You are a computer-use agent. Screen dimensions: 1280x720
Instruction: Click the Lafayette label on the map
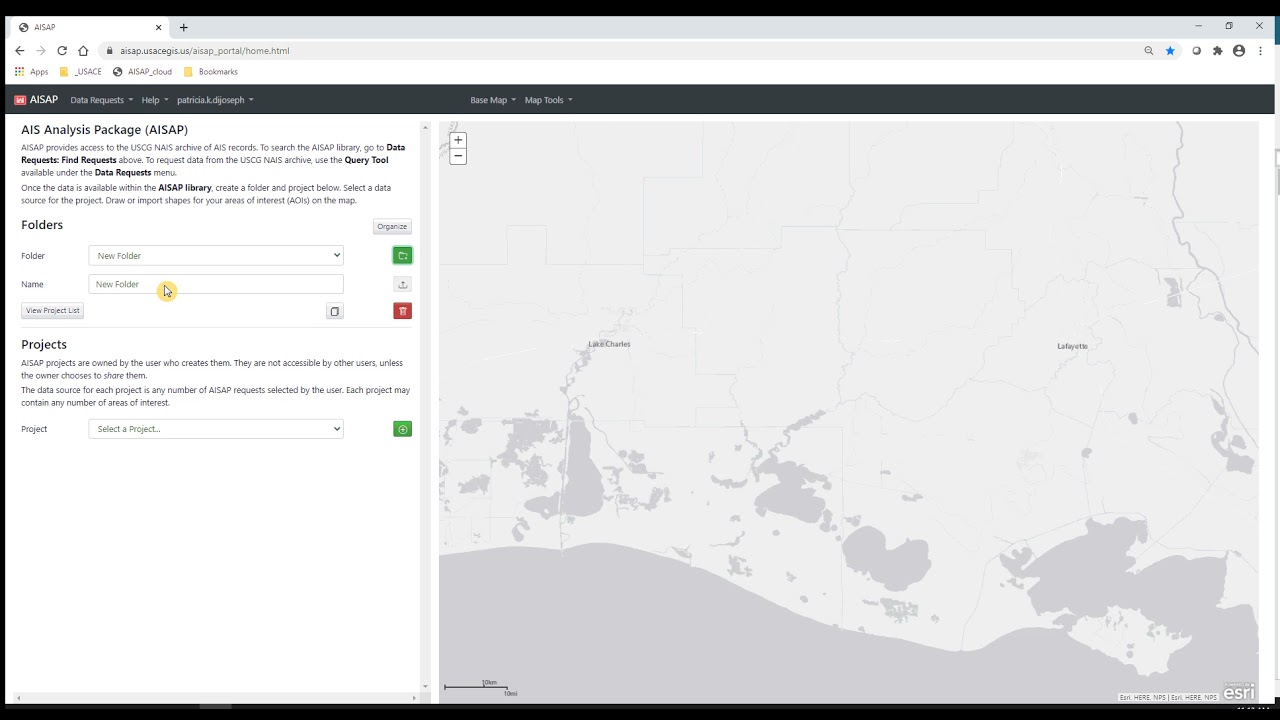(x=1072, y=346)
